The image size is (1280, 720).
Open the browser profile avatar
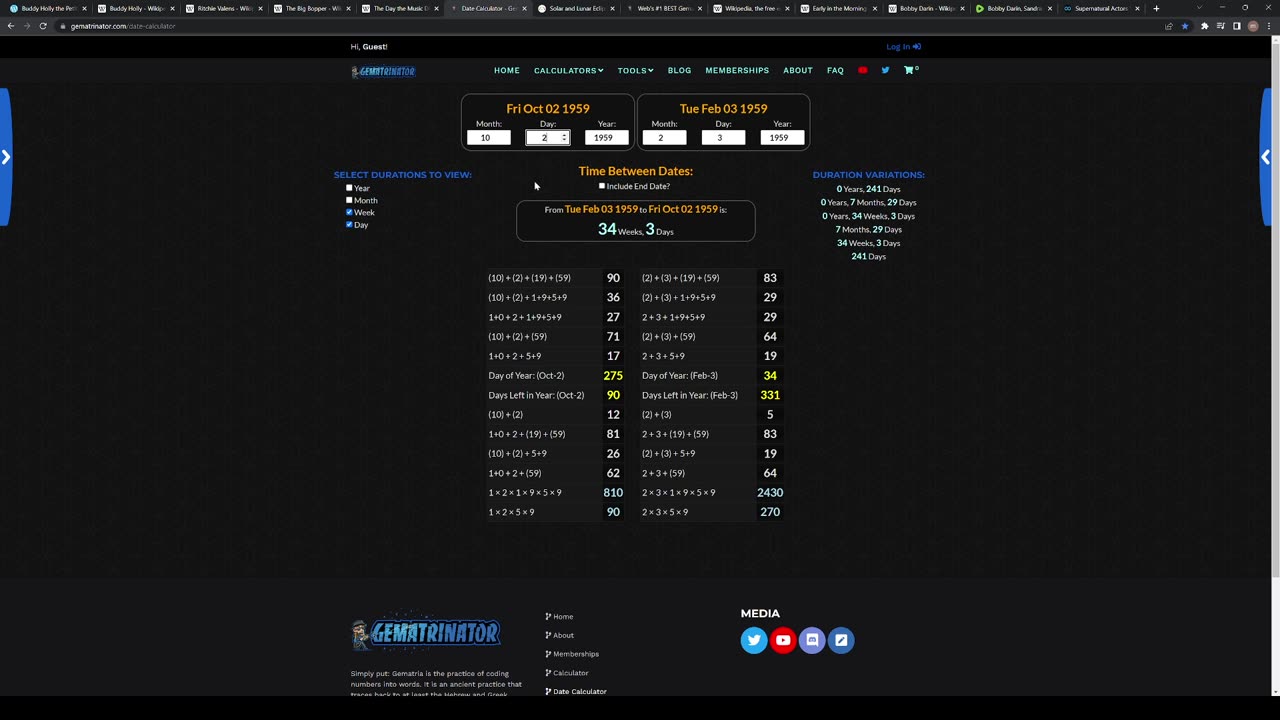tap(1253, 26)
